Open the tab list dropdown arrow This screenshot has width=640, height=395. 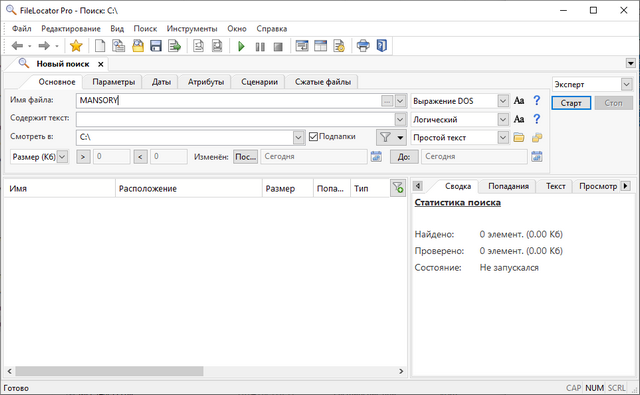631,63
